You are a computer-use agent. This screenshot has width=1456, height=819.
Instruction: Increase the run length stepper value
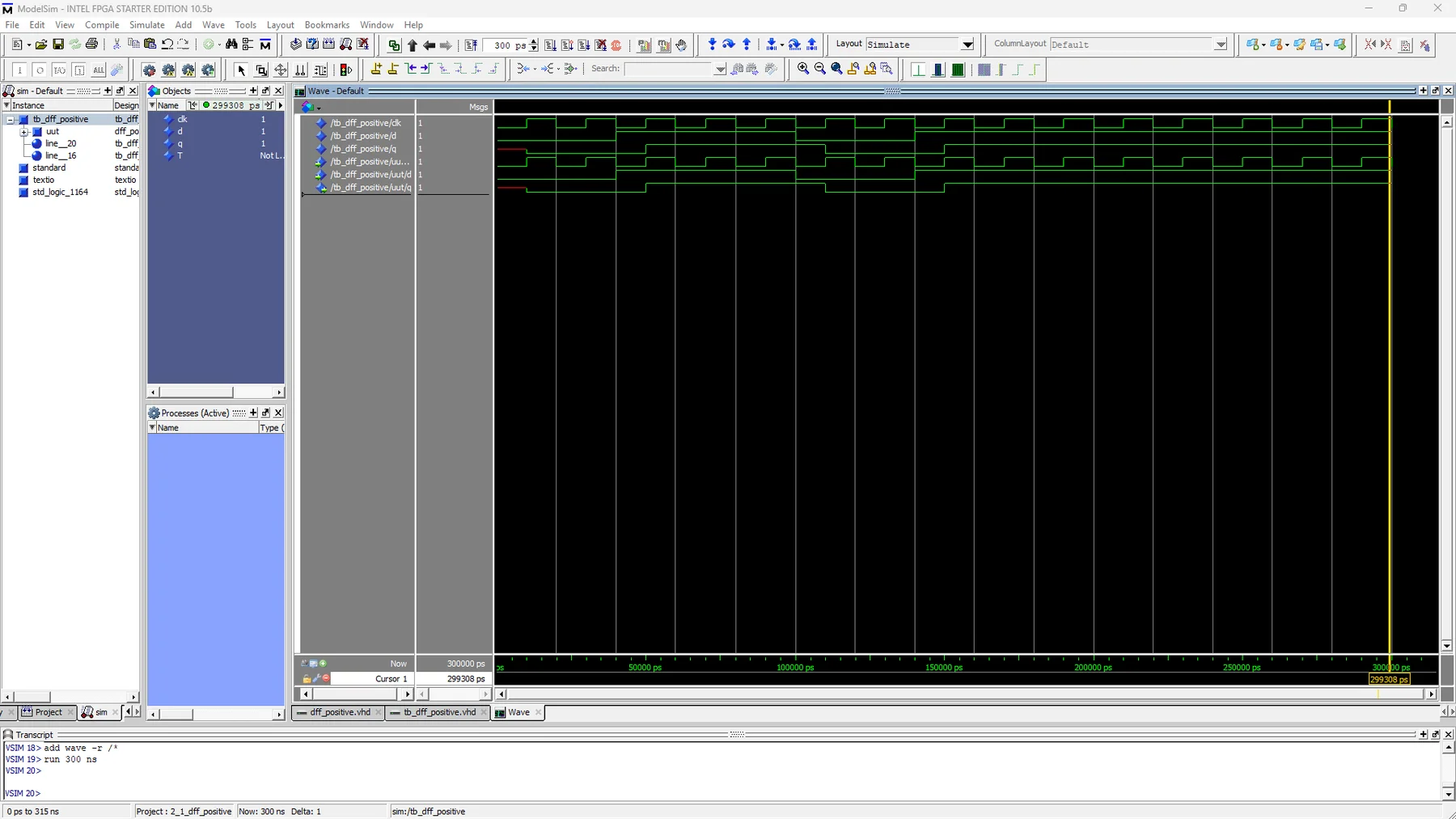(534, 41)
